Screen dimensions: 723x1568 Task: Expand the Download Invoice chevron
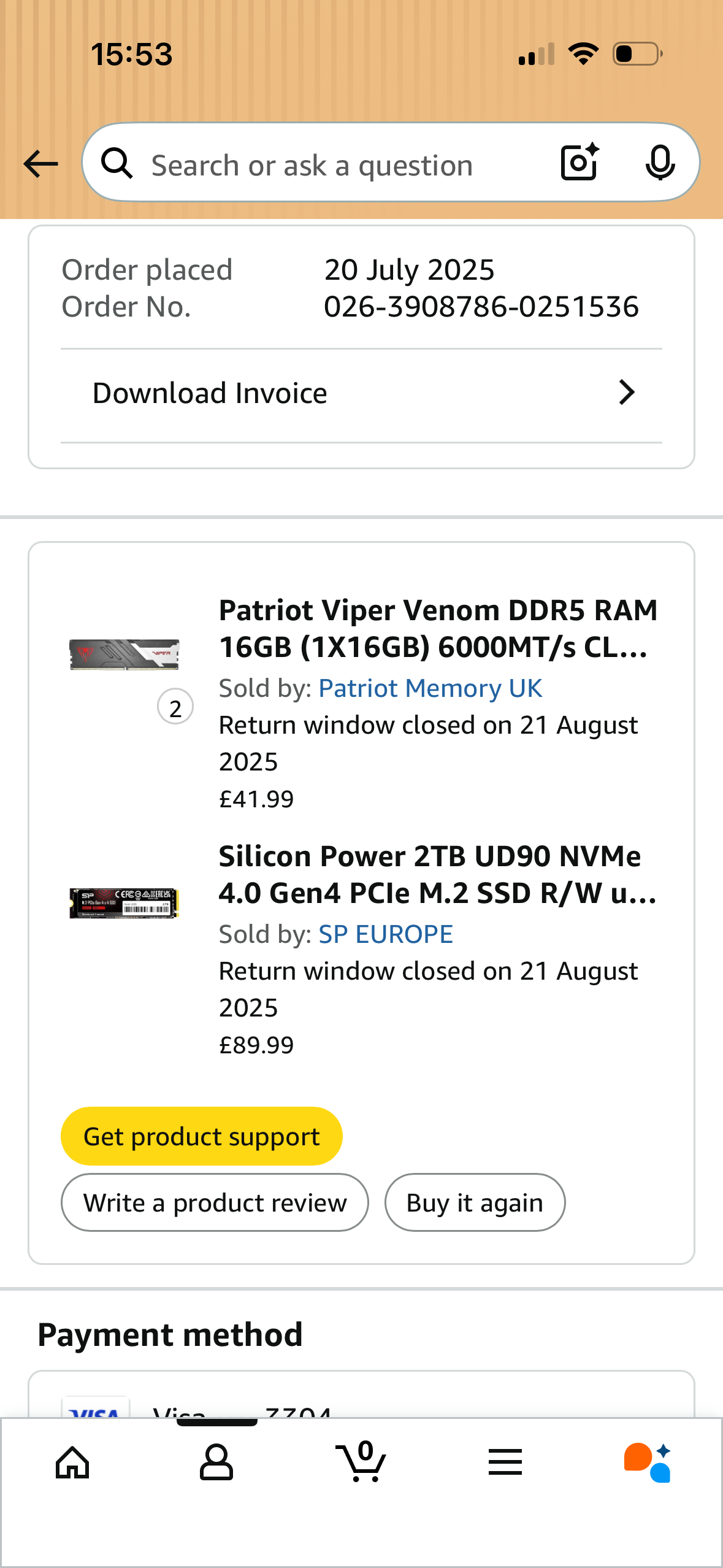[x=627, y=393]
